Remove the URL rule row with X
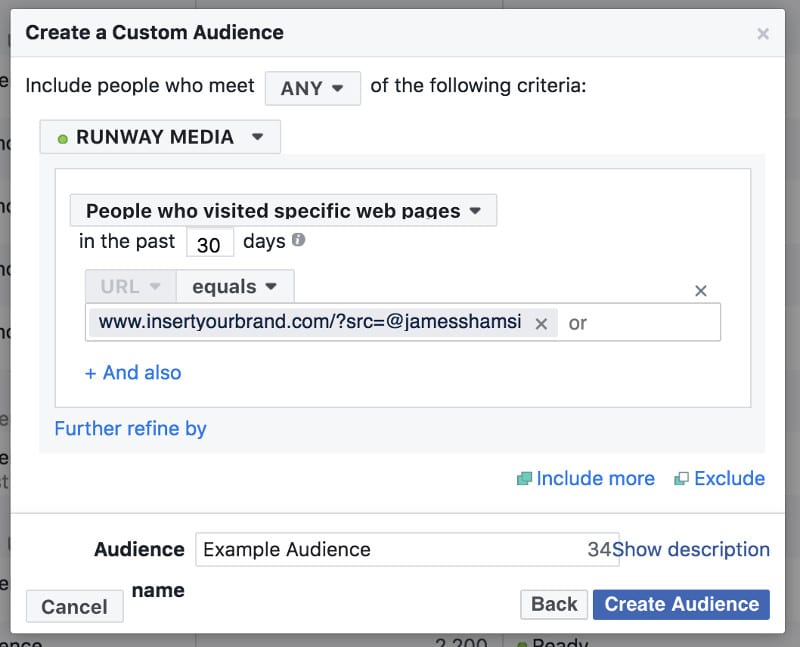Screen dimensions: 800x647 pyautogui.click(x=701, y=291)
